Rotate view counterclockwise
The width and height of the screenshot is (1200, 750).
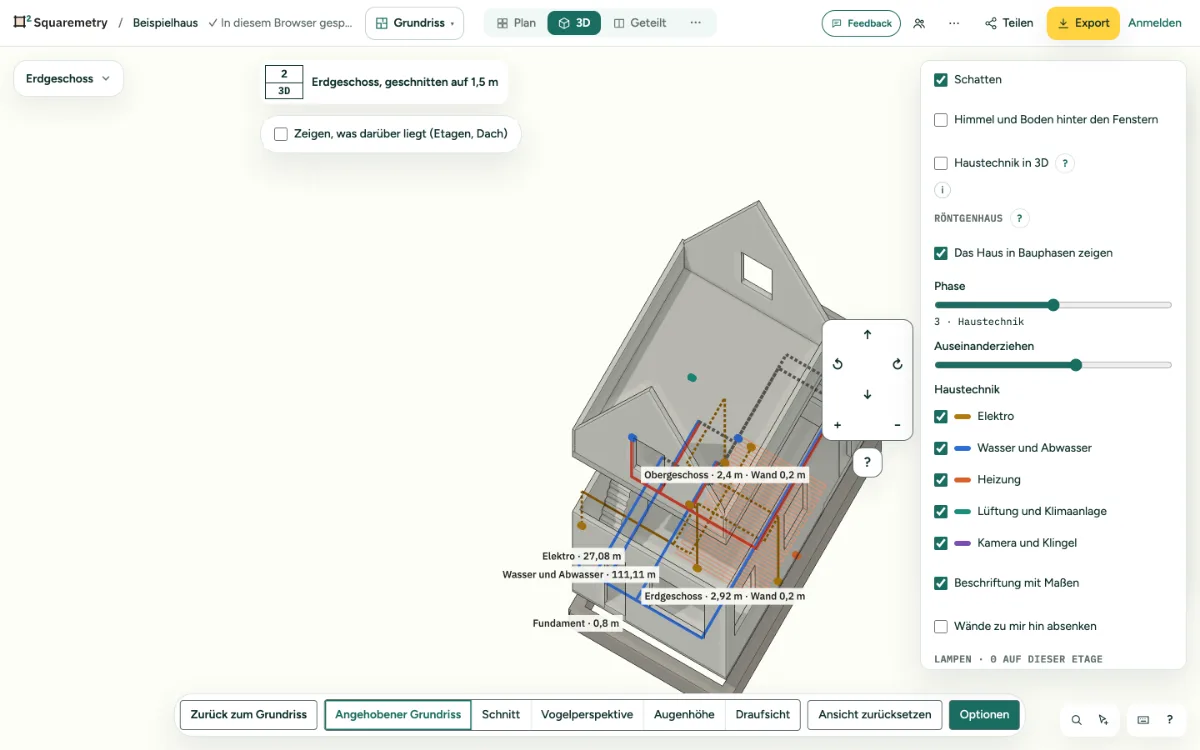tap(837, 365)
